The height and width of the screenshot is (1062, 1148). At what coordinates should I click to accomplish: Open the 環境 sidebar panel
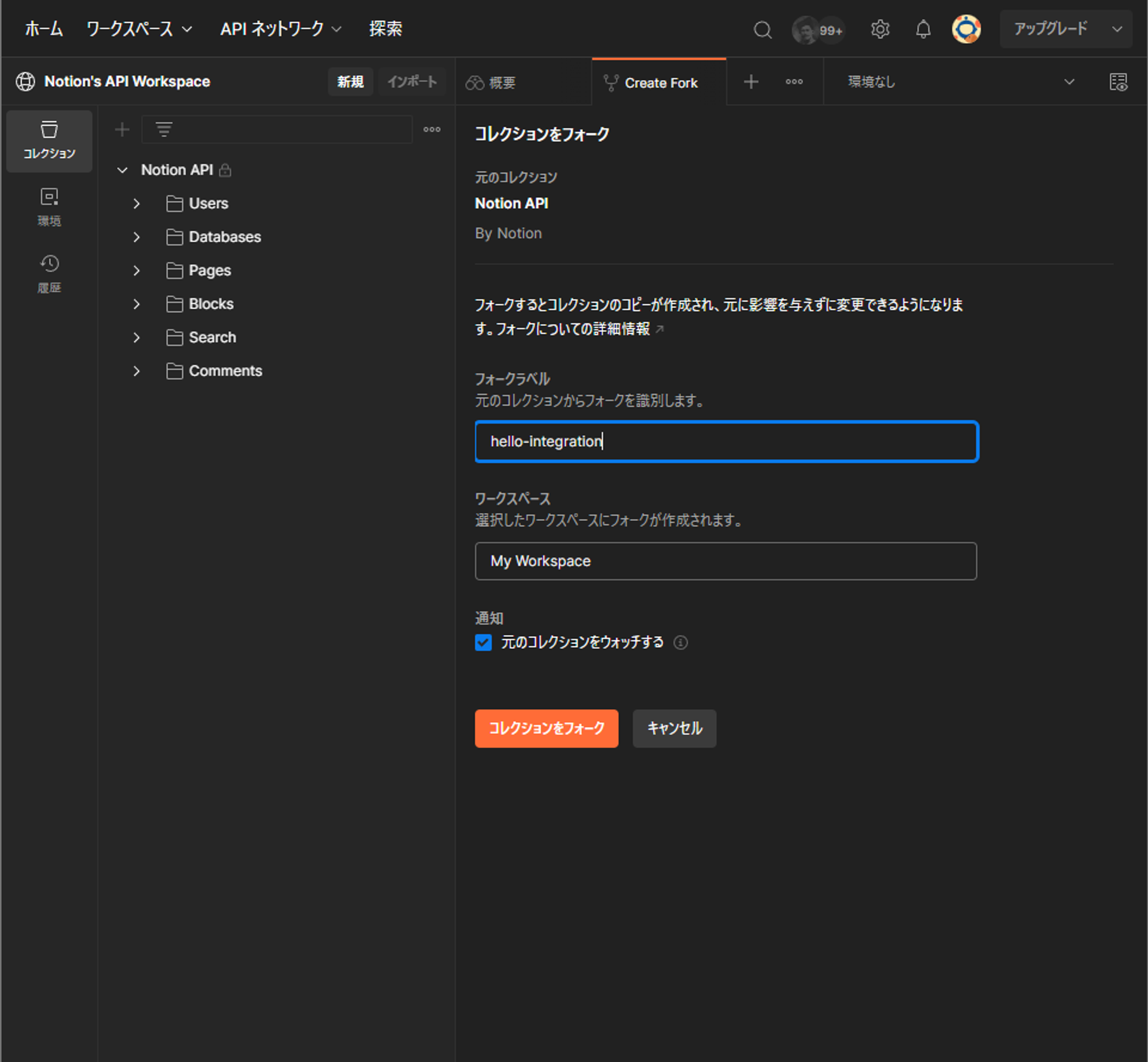(49, 207)
